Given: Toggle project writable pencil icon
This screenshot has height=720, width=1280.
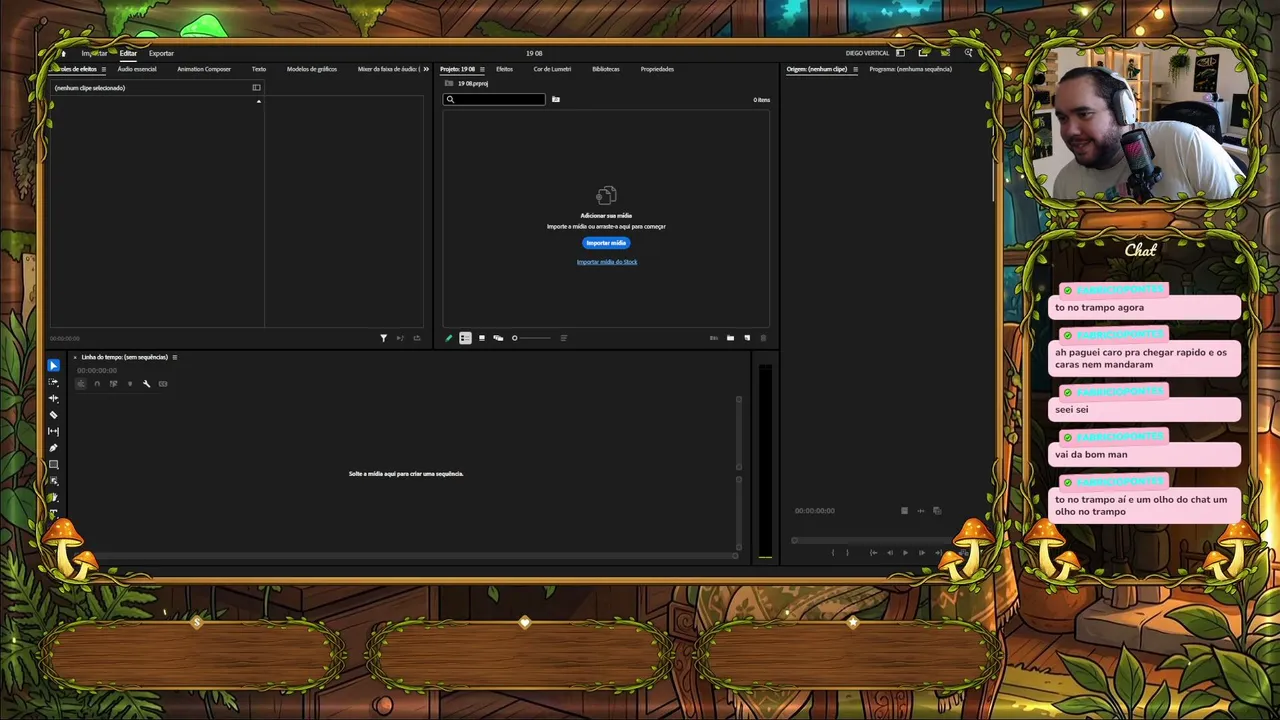Looking at the screenshot, I should tap(449, 338).
